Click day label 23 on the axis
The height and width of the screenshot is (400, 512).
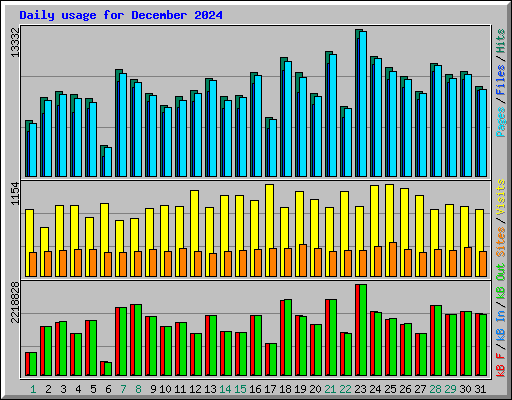click(360, 389)
